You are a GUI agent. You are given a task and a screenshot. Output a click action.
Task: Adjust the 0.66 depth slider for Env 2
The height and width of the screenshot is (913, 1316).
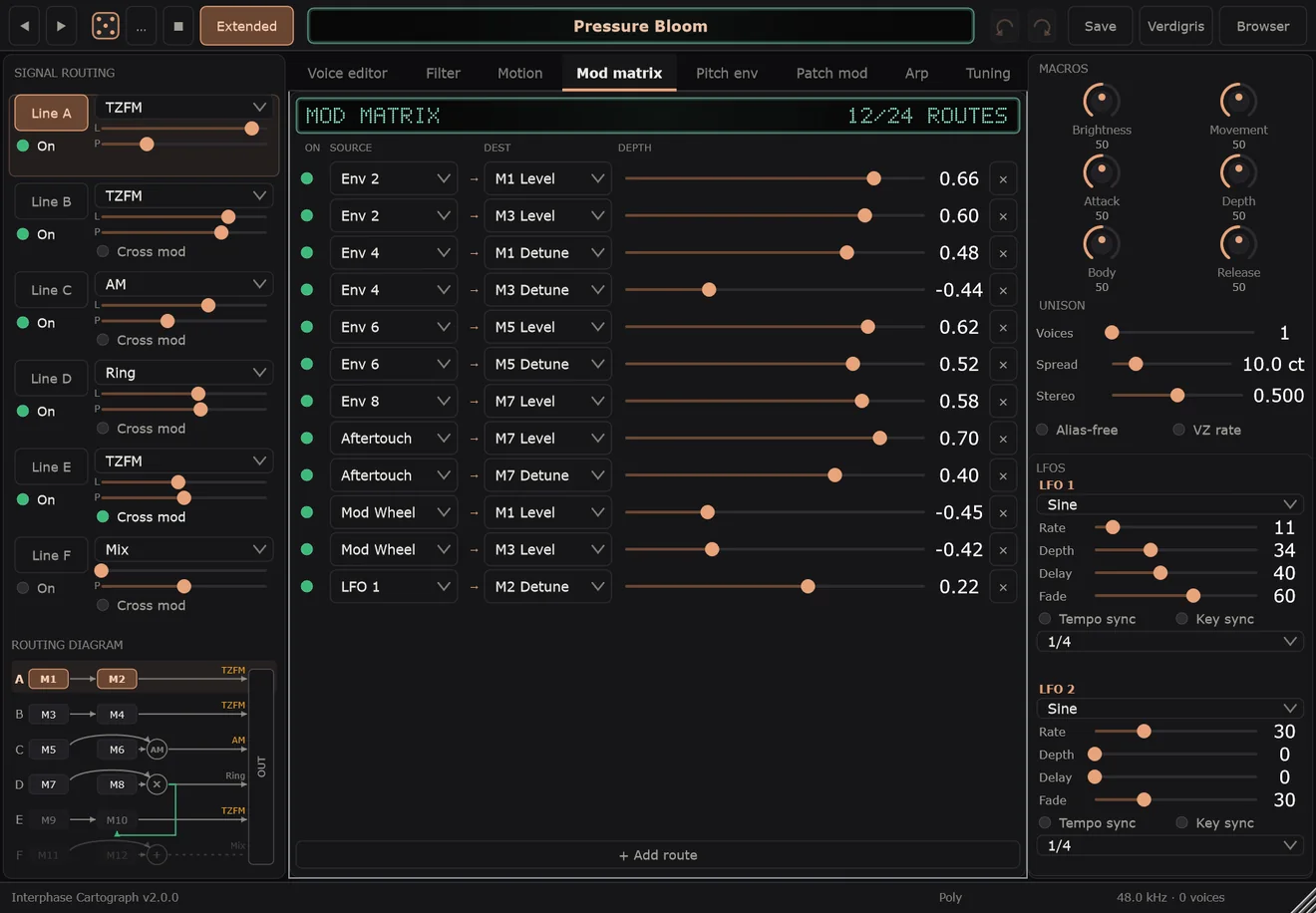coord(775,179)
